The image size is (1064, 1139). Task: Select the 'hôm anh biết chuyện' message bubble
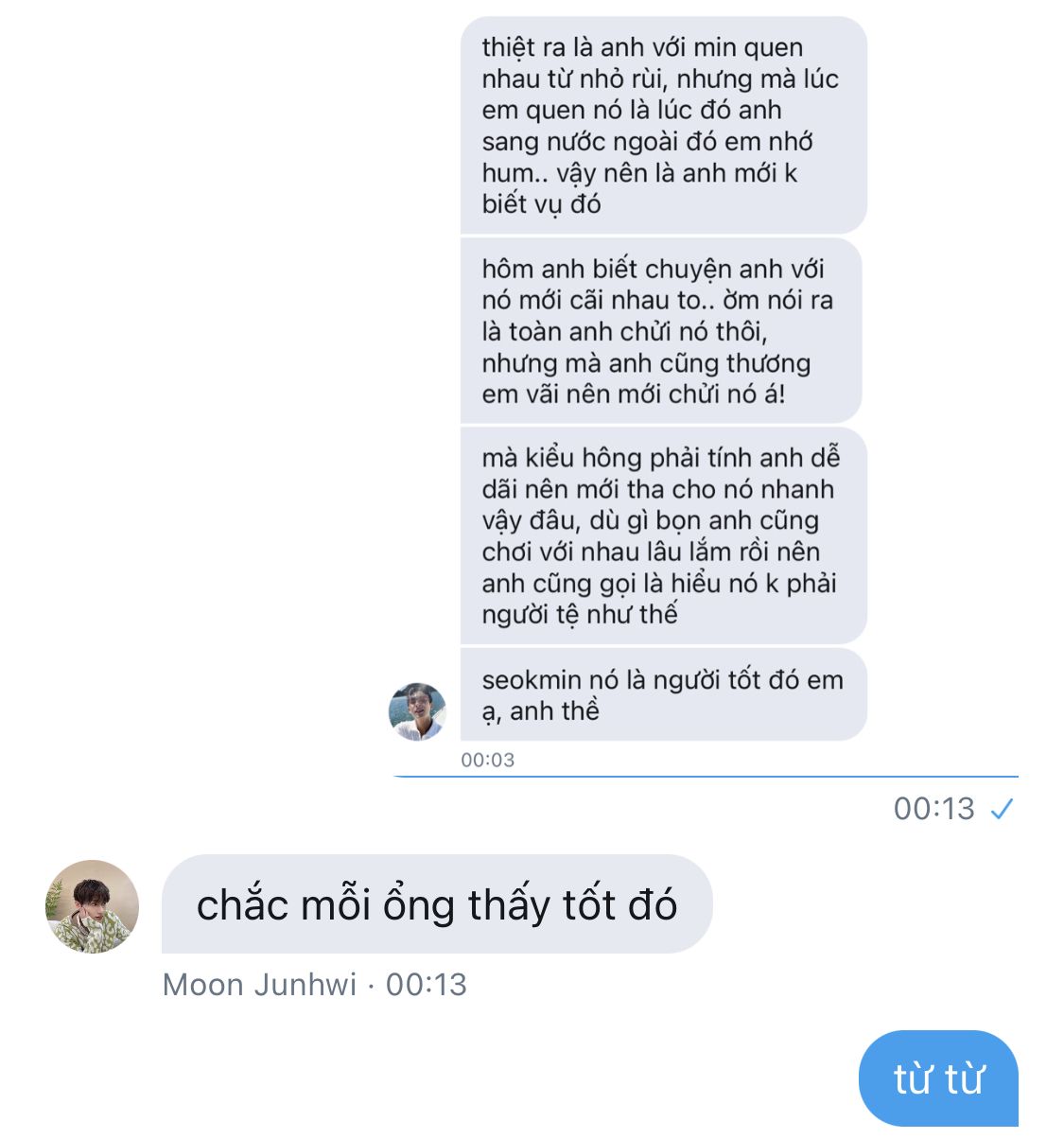pyautogui.click(x=661, y=331)
